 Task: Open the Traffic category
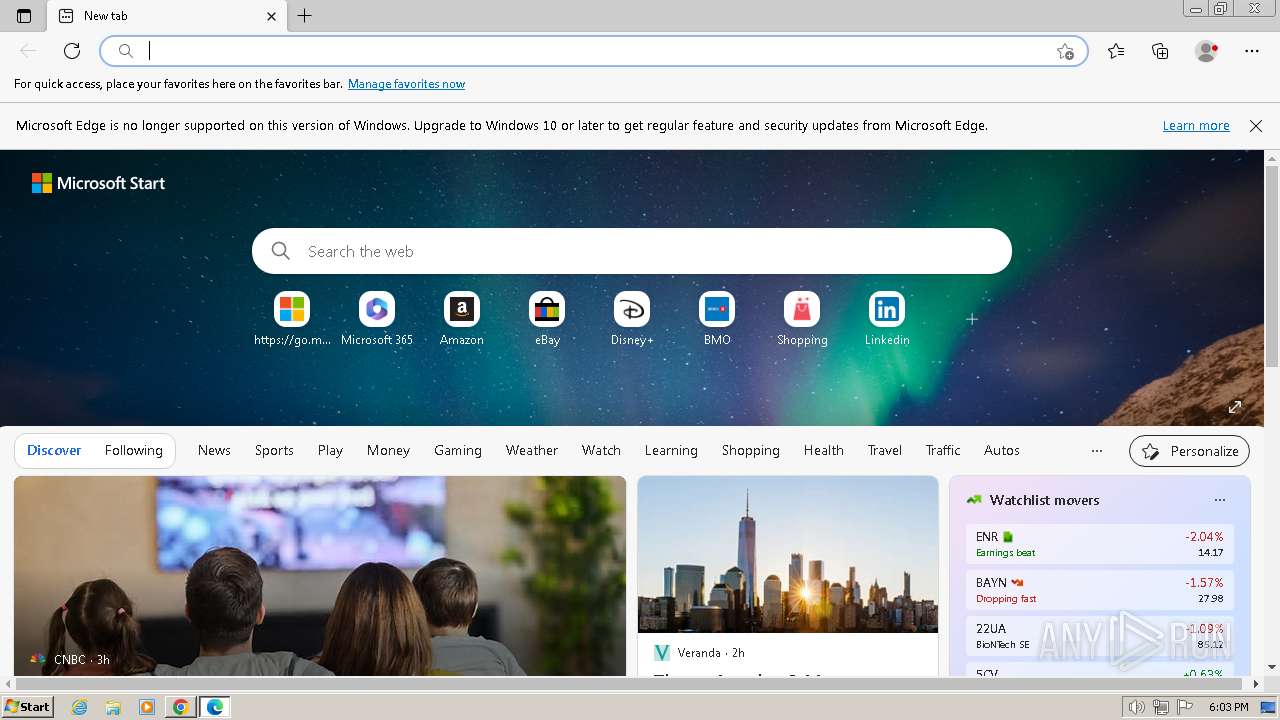tap(943, 451)
